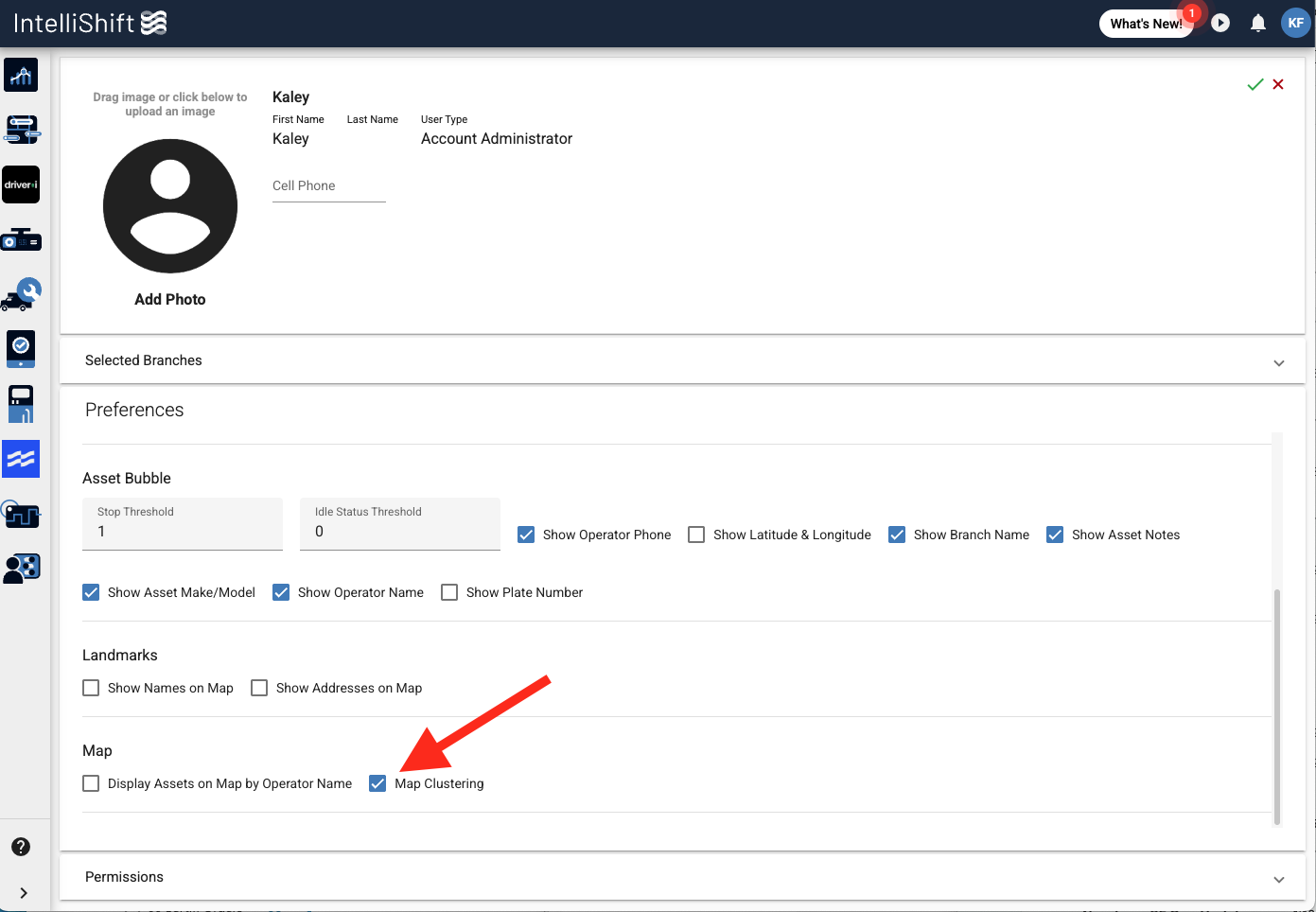Expand the Permissions section
This screenshot has width=1316, height=912.
(x=682, y=877)
